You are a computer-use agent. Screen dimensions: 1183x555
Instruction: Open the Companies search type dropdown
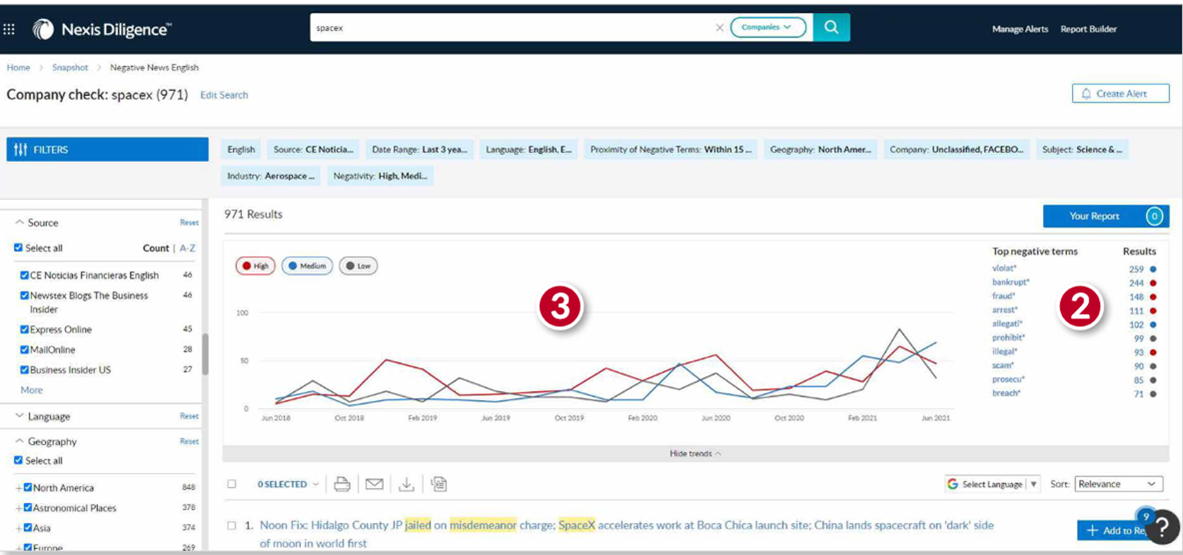point(767,27)
